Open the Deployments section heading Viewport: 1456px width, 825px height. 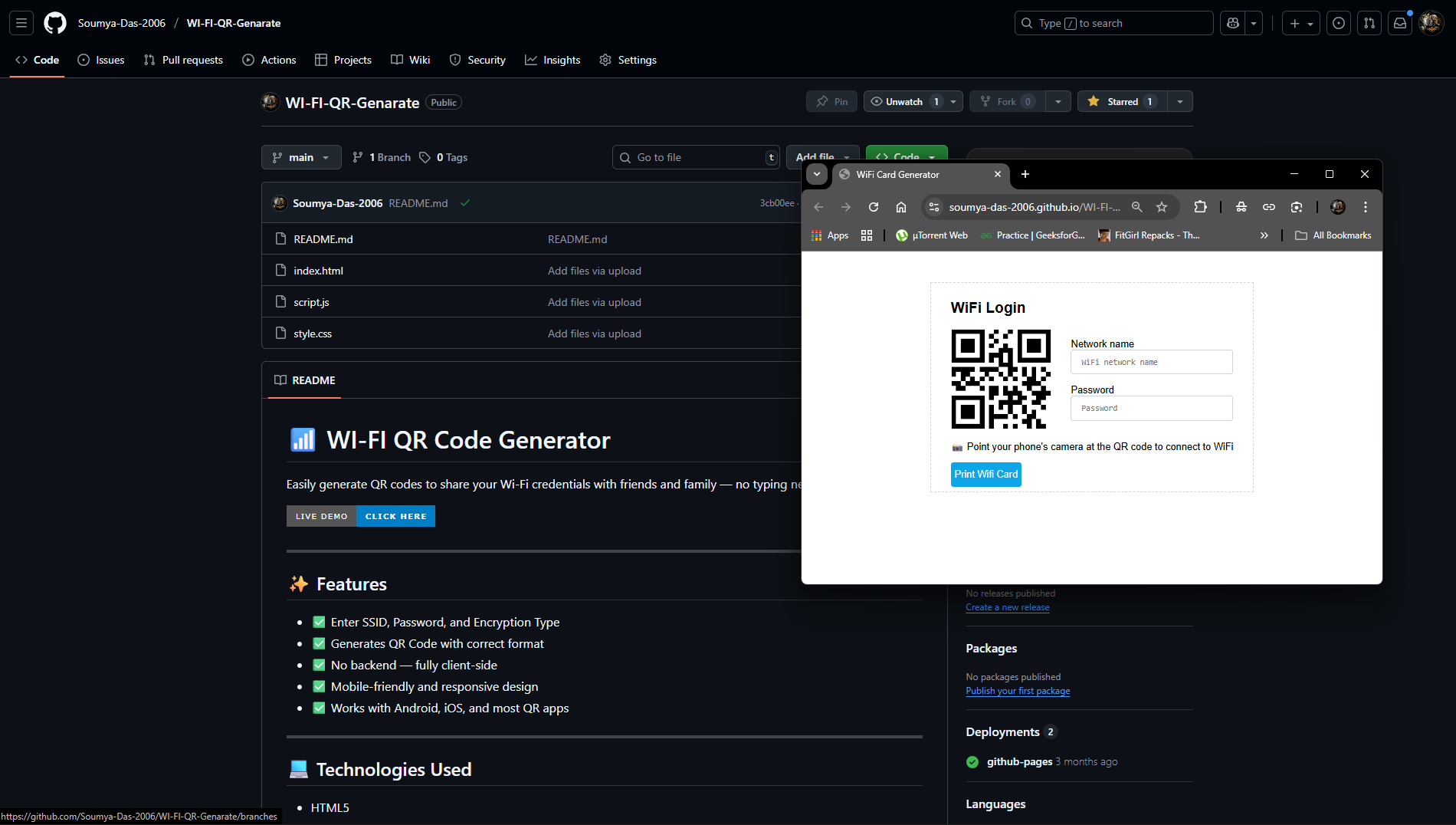click(1002, 731)
